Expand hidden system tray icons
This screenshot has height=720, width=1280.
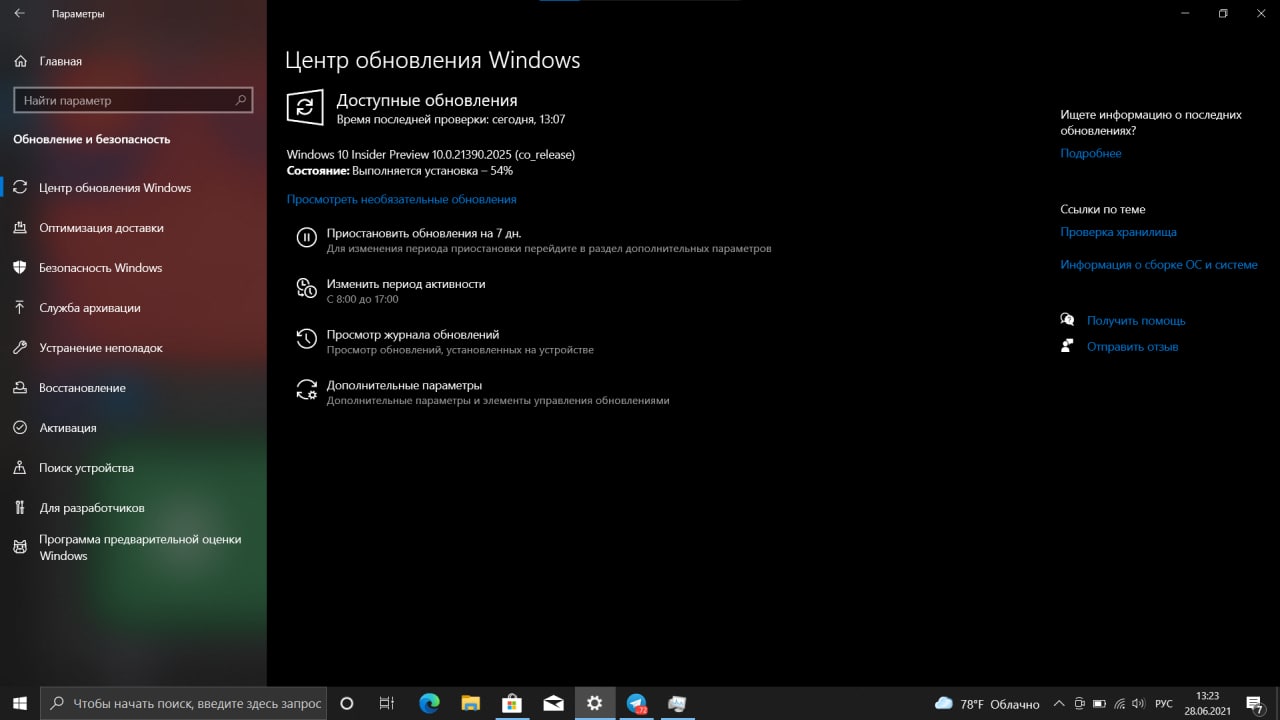pos(1057,704)
